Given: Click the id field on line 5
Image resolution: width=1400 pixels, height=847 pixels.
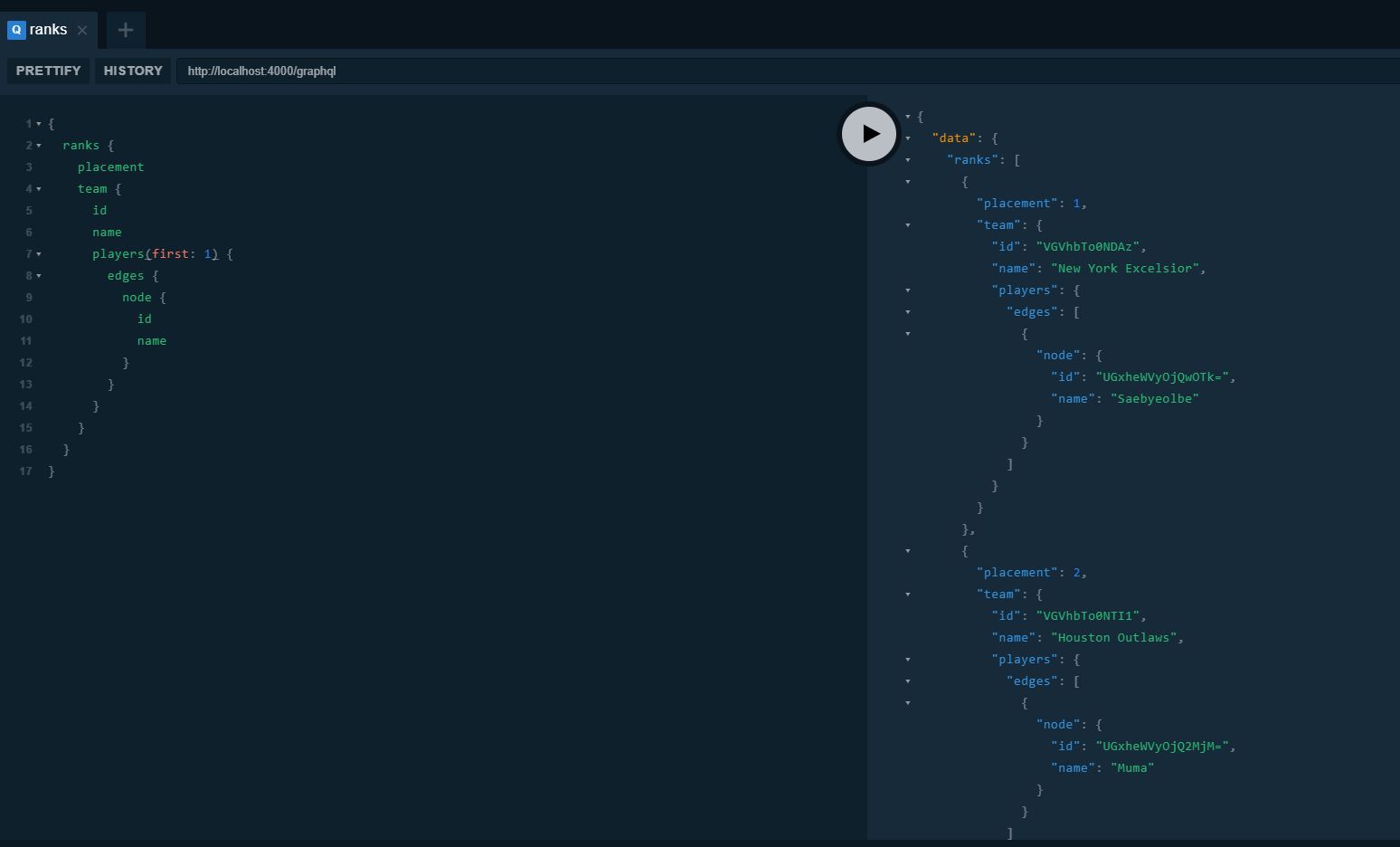Looking at the screenshot, I should 99,210.
